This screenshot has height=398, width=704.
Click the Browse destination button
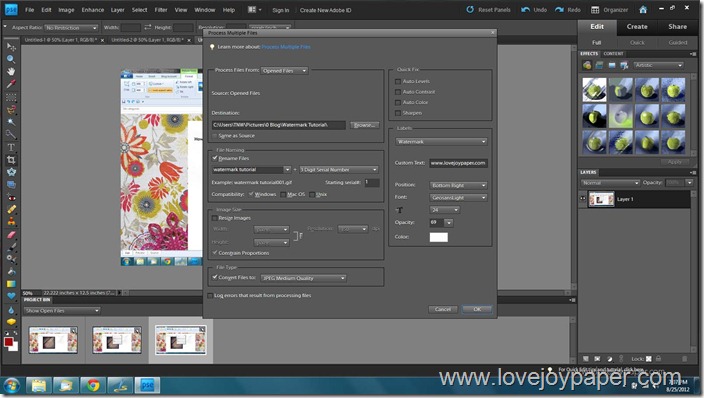(364, 125)
